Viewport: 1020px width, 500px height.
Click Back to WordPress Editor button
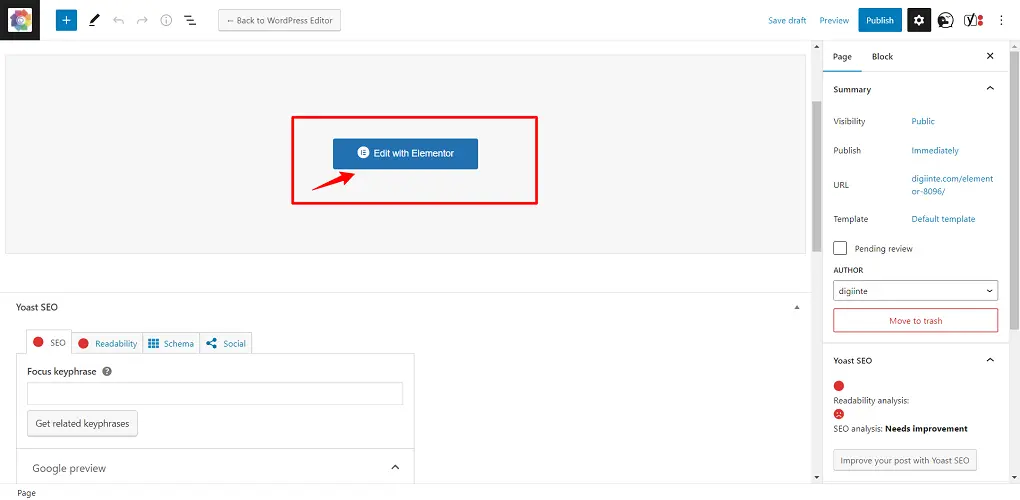(x=280, y=20)
